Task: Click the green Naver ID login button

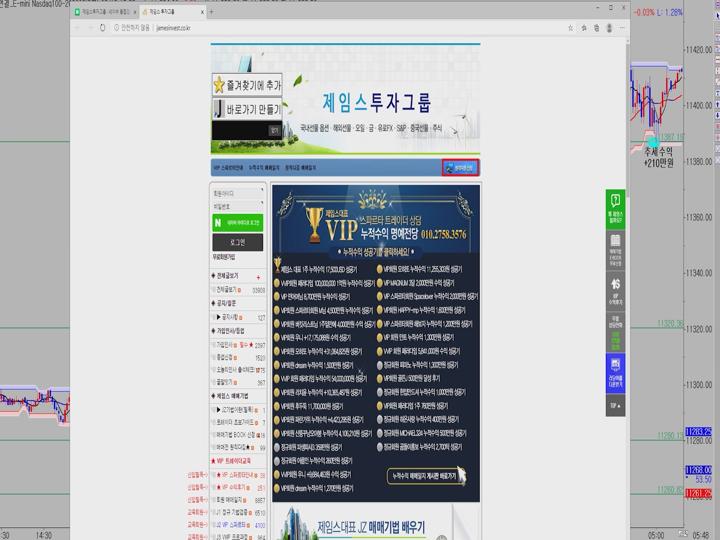Action: point(238,223)
